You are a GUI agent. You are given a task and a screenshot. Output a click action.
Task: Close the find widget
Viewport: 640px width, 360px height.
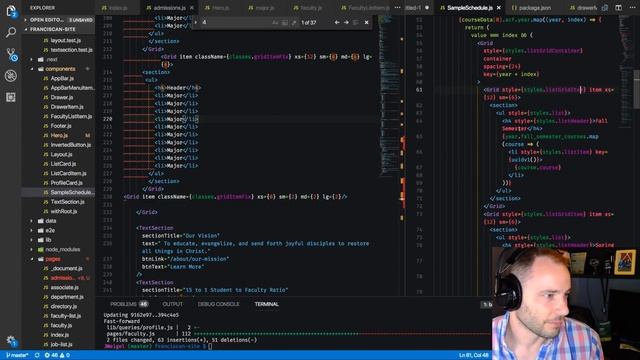(x=366, y=22)
